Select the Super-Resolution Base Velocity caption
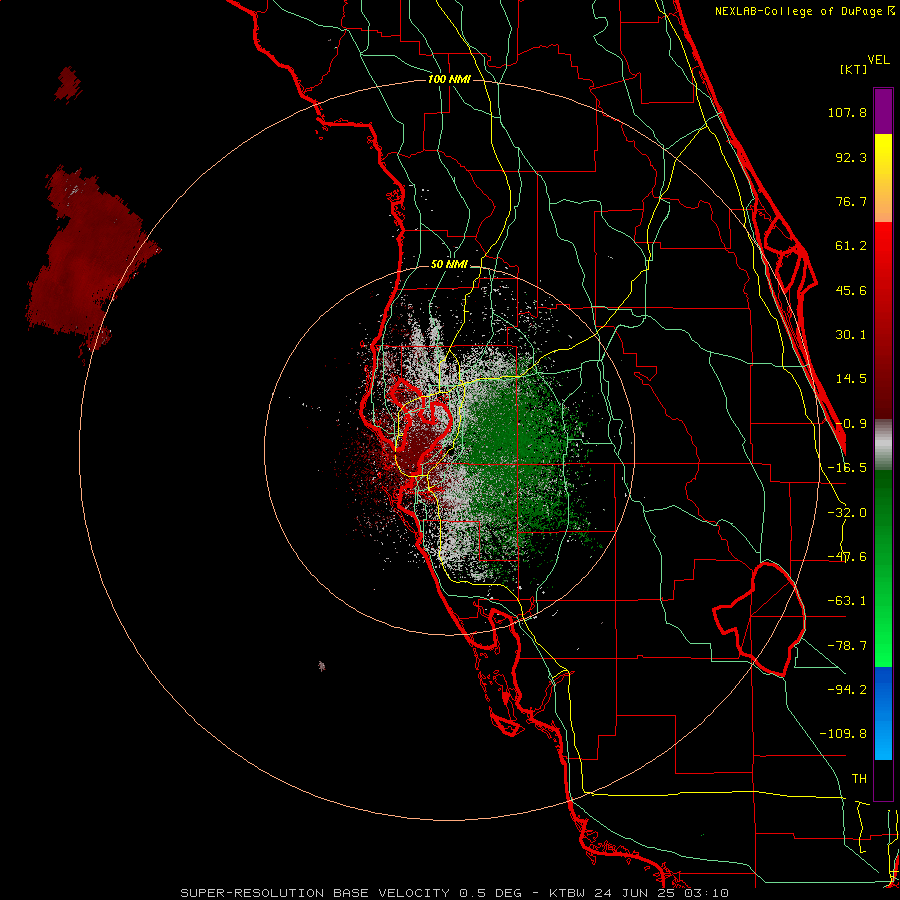This screenshot has height=900, width=900. point(455,893)
